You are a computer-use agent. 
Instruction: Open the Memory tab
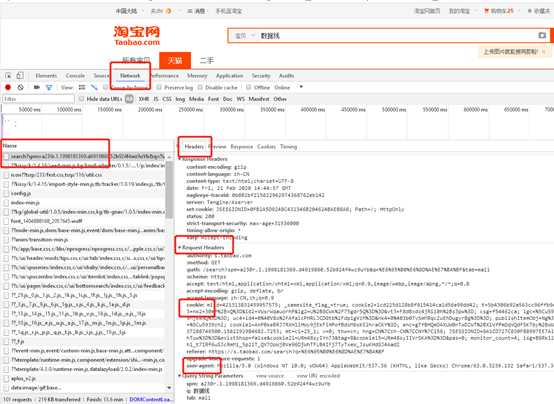(x=197, y=76)
